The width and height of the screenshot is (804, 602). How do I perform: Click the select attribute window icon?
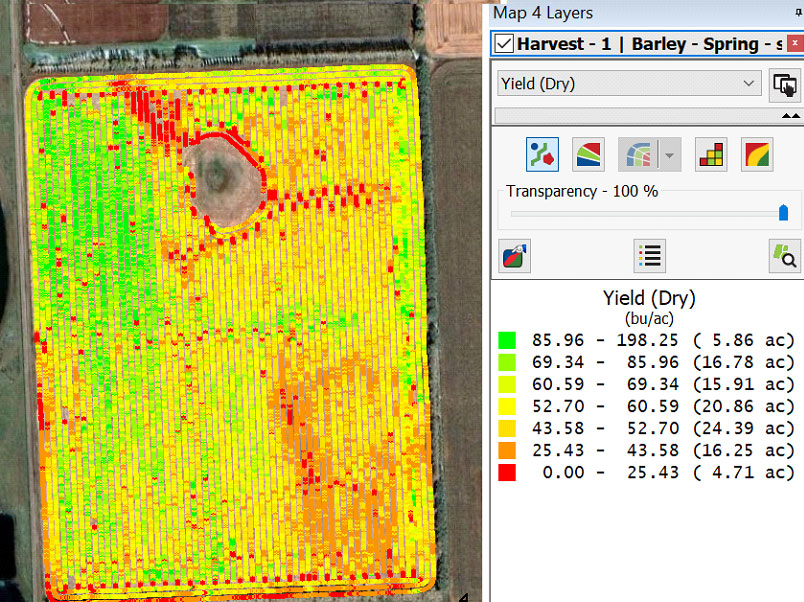(784, 85)
